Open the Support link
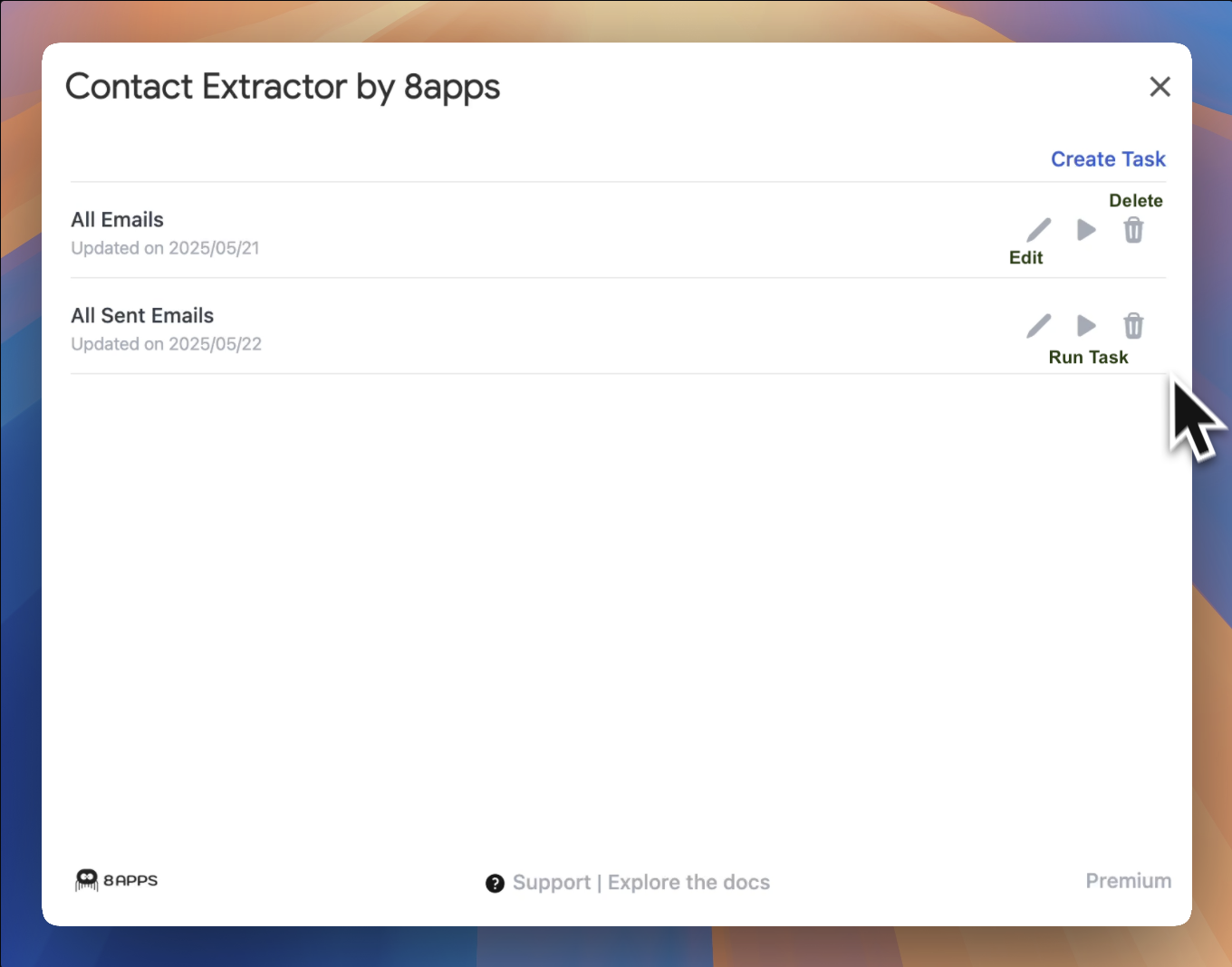Image resolution: width=1232 pixels, height=967 pixels. point(552,883)
